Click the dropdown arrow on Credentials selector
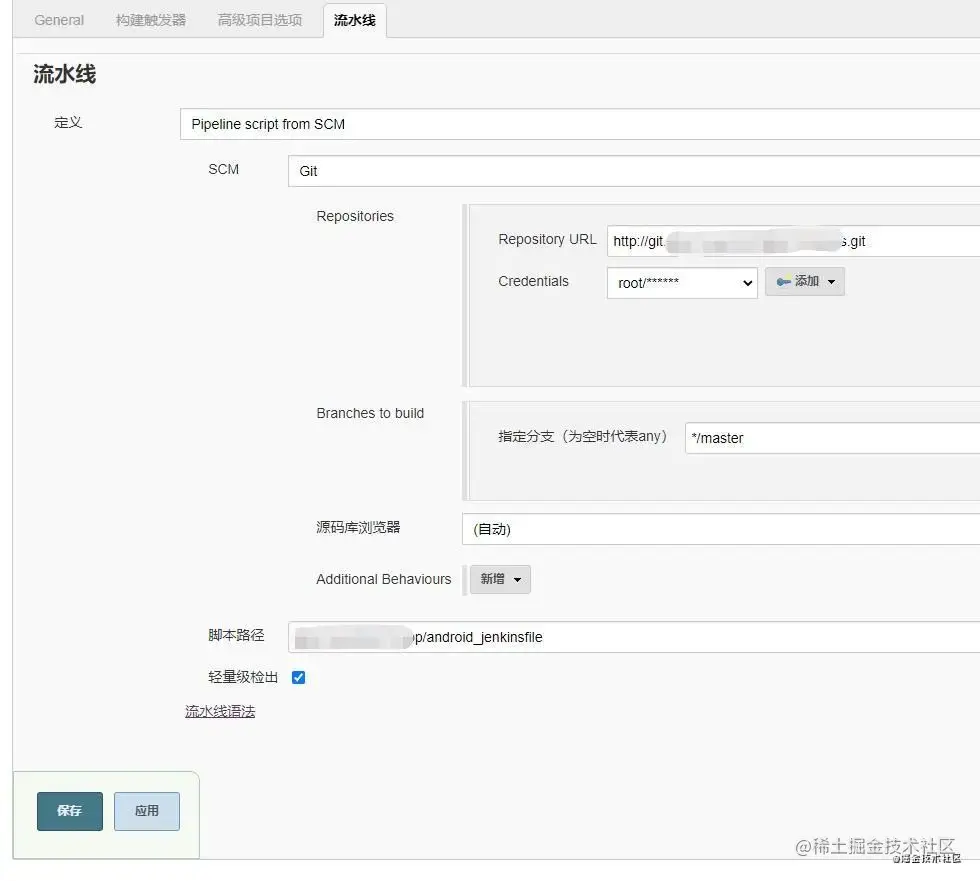 pyautogui.click(x=746, y=283)
